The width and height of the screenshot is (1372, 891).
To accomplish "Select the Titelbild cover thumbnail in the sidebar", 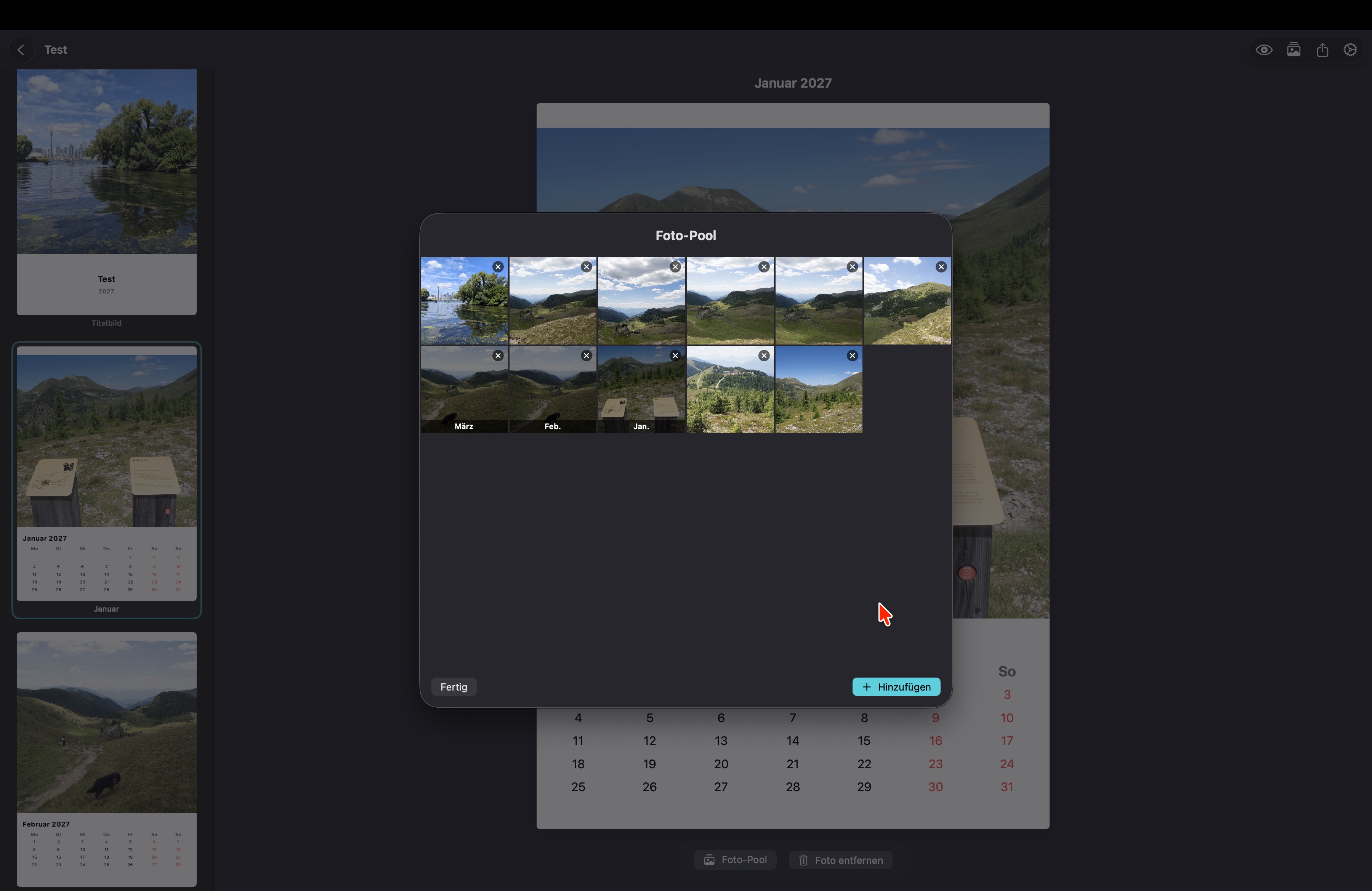I will tap(106, 196).
